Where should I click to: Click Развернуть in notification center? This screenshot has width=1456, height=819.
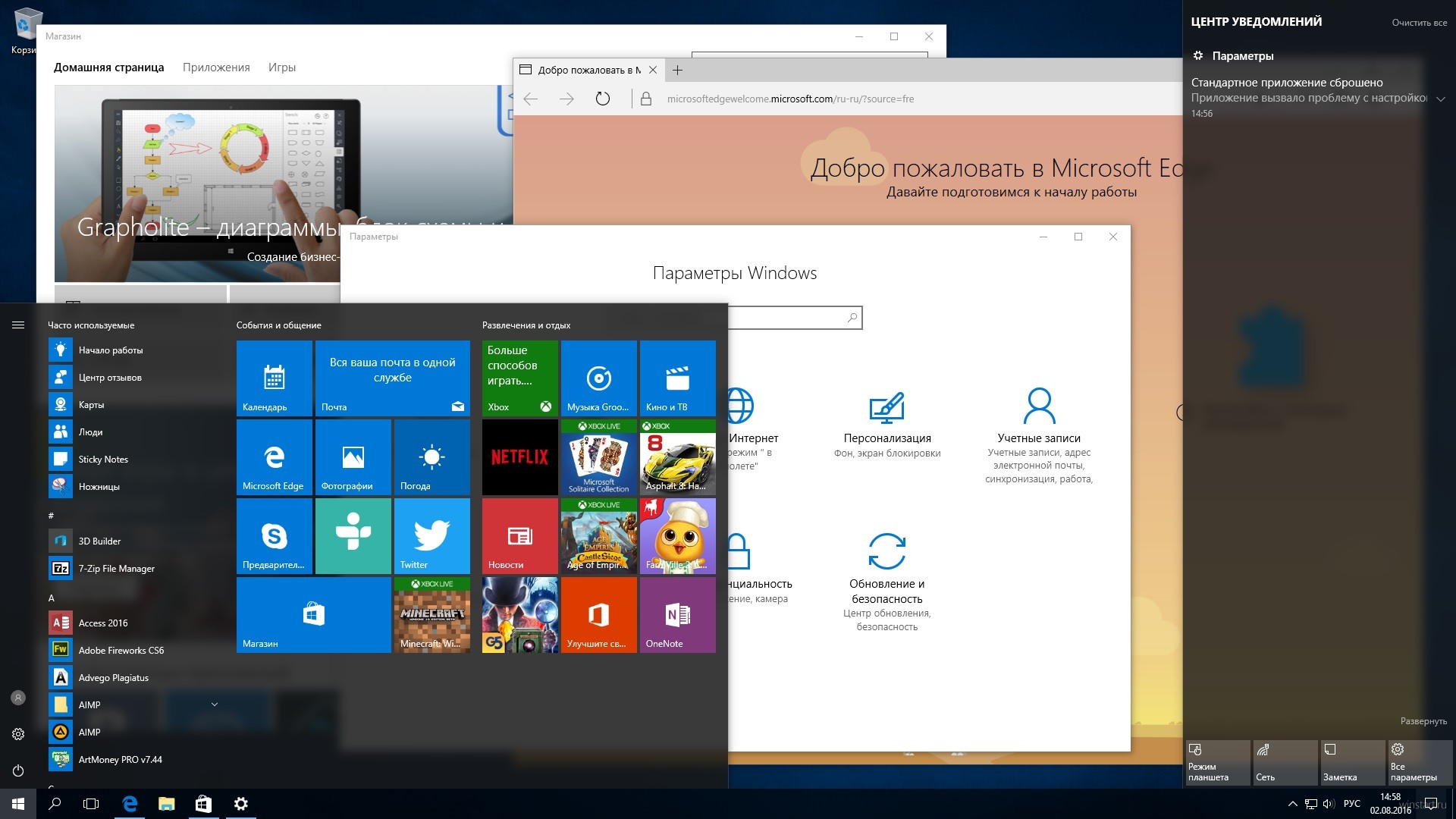pos(1423,721)
